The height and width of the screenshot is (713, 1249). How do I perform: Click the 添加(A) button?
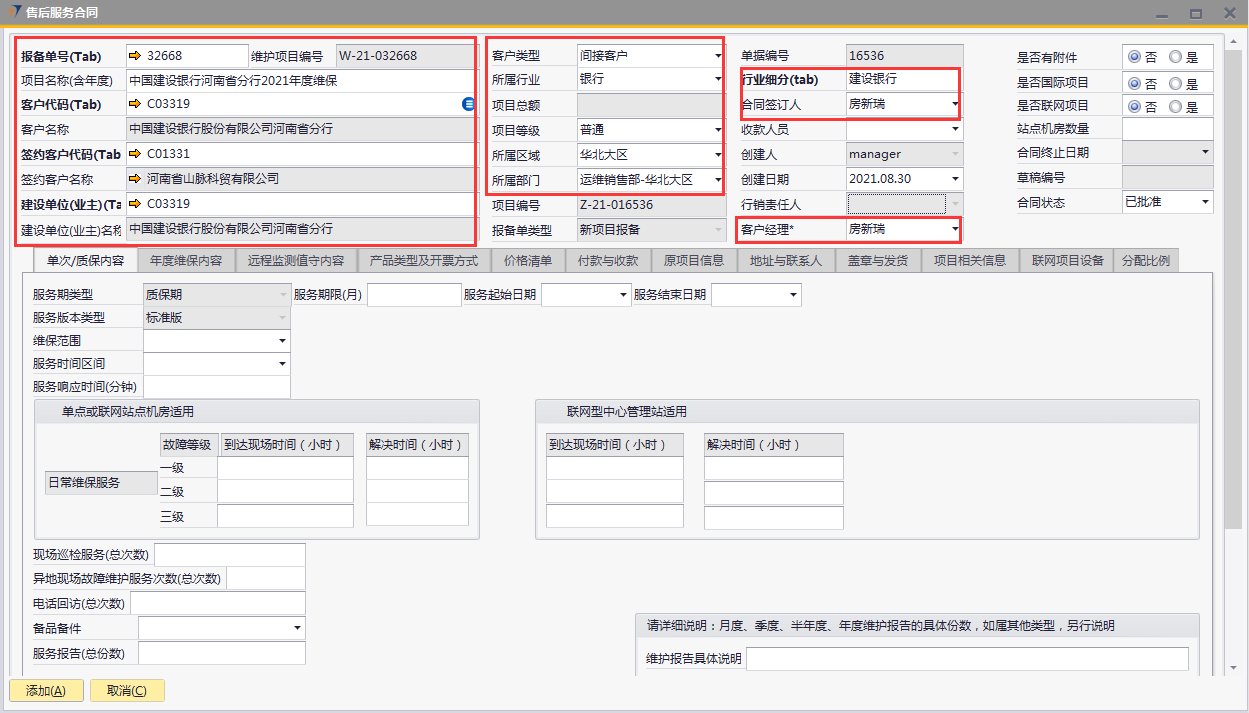[x=46, y=691]
